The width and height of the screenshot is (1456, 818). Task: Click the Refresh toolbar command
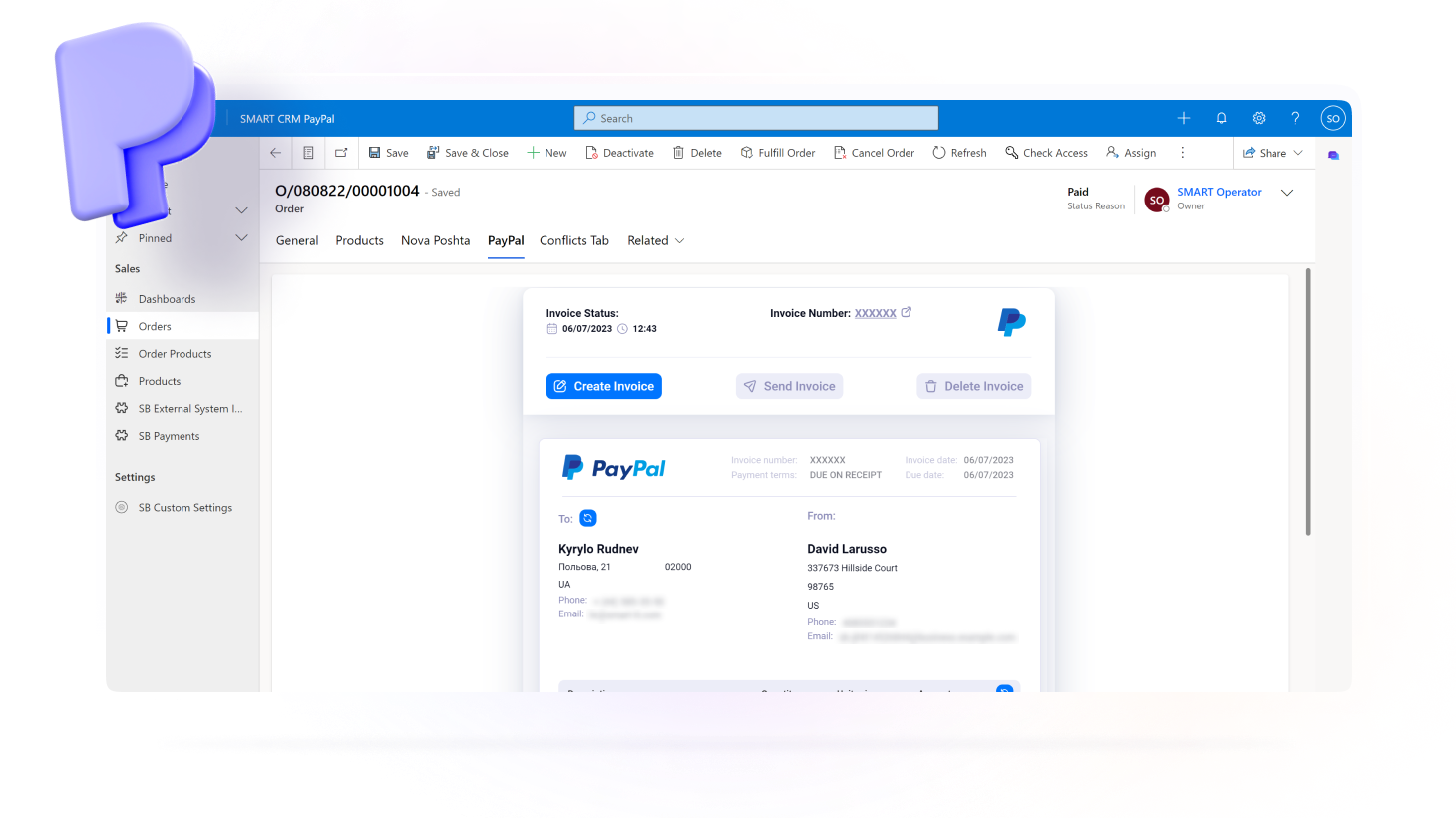(959, 153)
